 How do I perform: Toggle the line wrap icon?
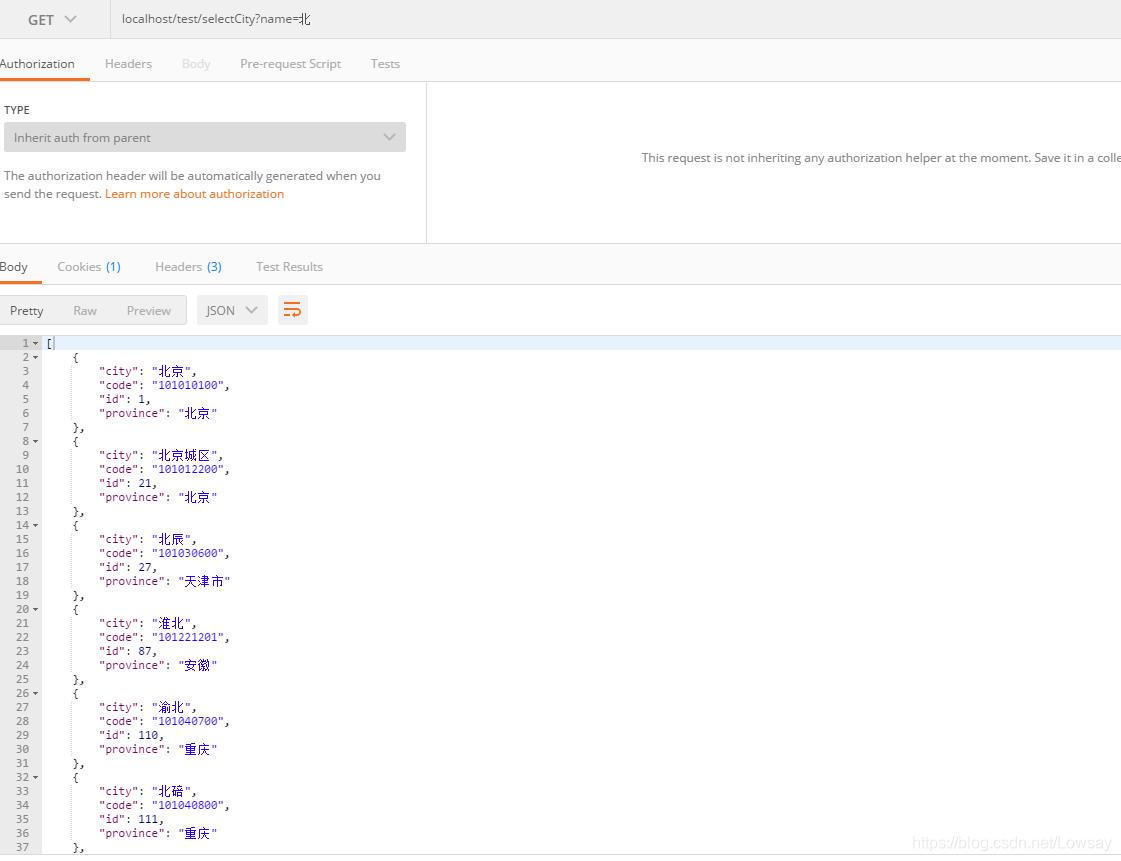(x=292, y=310)
